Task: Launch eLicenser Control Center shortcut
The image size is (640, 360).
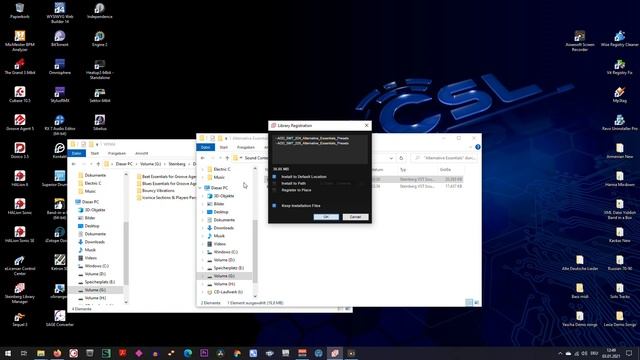Action: click(20, 265)
